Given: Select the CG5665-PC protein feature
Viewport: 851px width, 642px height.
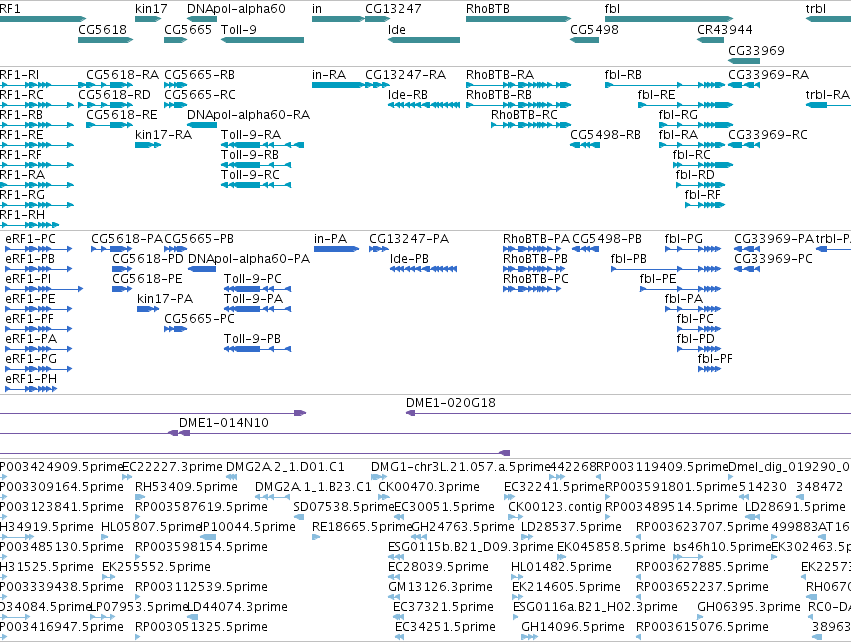Looking at the screenshot, I should pyautogui.click(x=176, y=329).
